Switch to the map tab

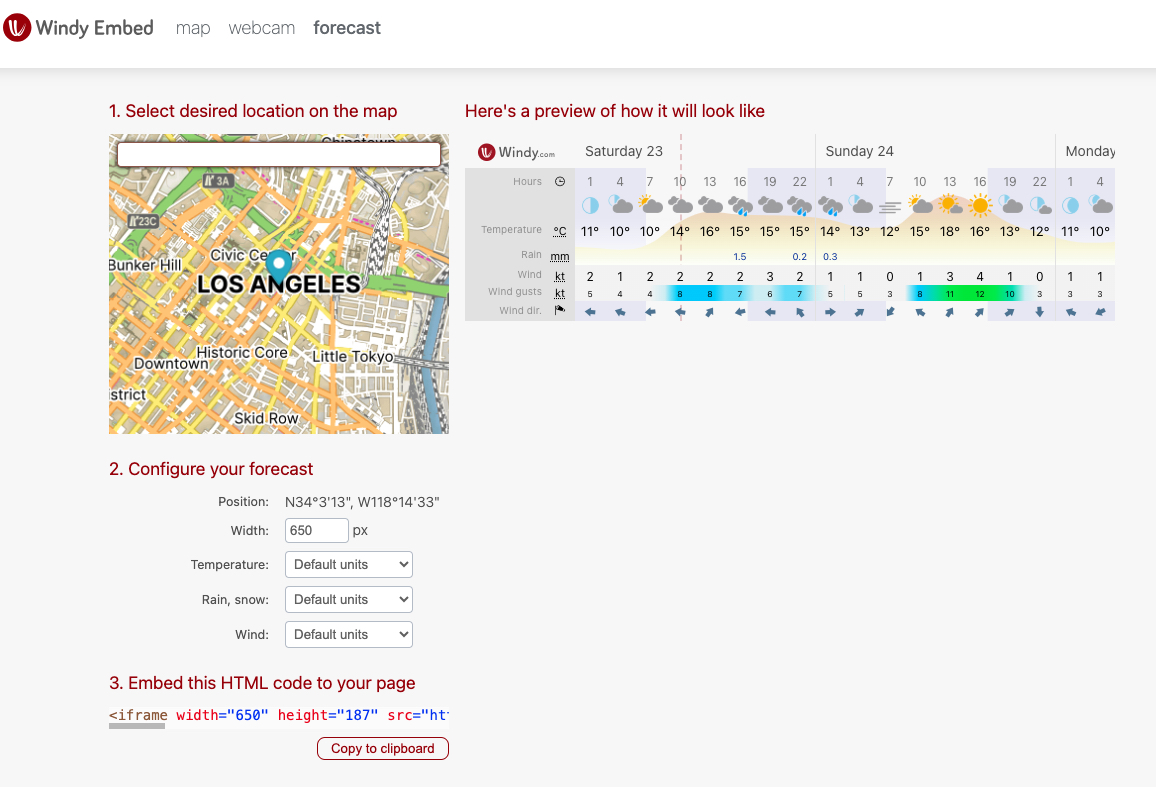[x=193, y=28]
